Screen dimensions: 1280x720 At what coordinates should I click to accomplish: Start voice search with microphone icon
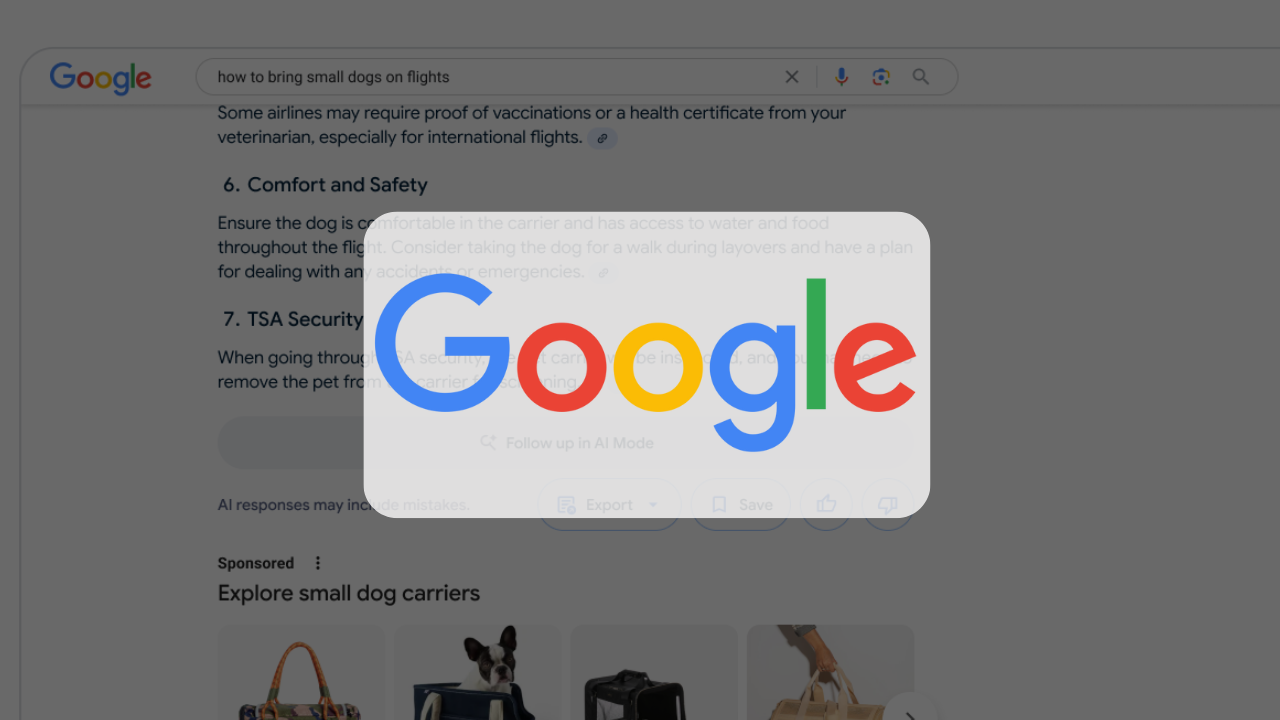(841, 77)
